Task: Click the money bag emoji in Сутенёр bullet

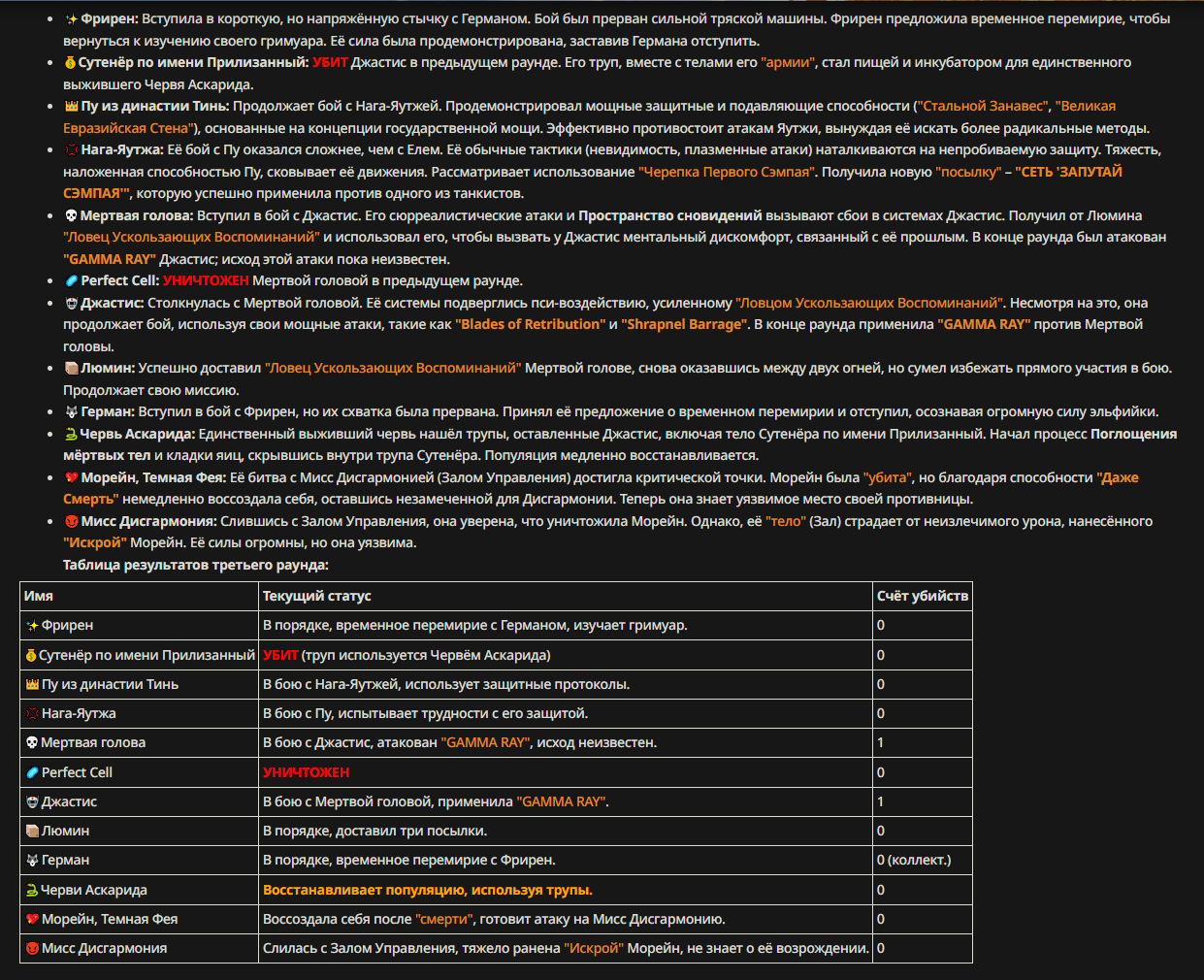Action: [70, 63]
